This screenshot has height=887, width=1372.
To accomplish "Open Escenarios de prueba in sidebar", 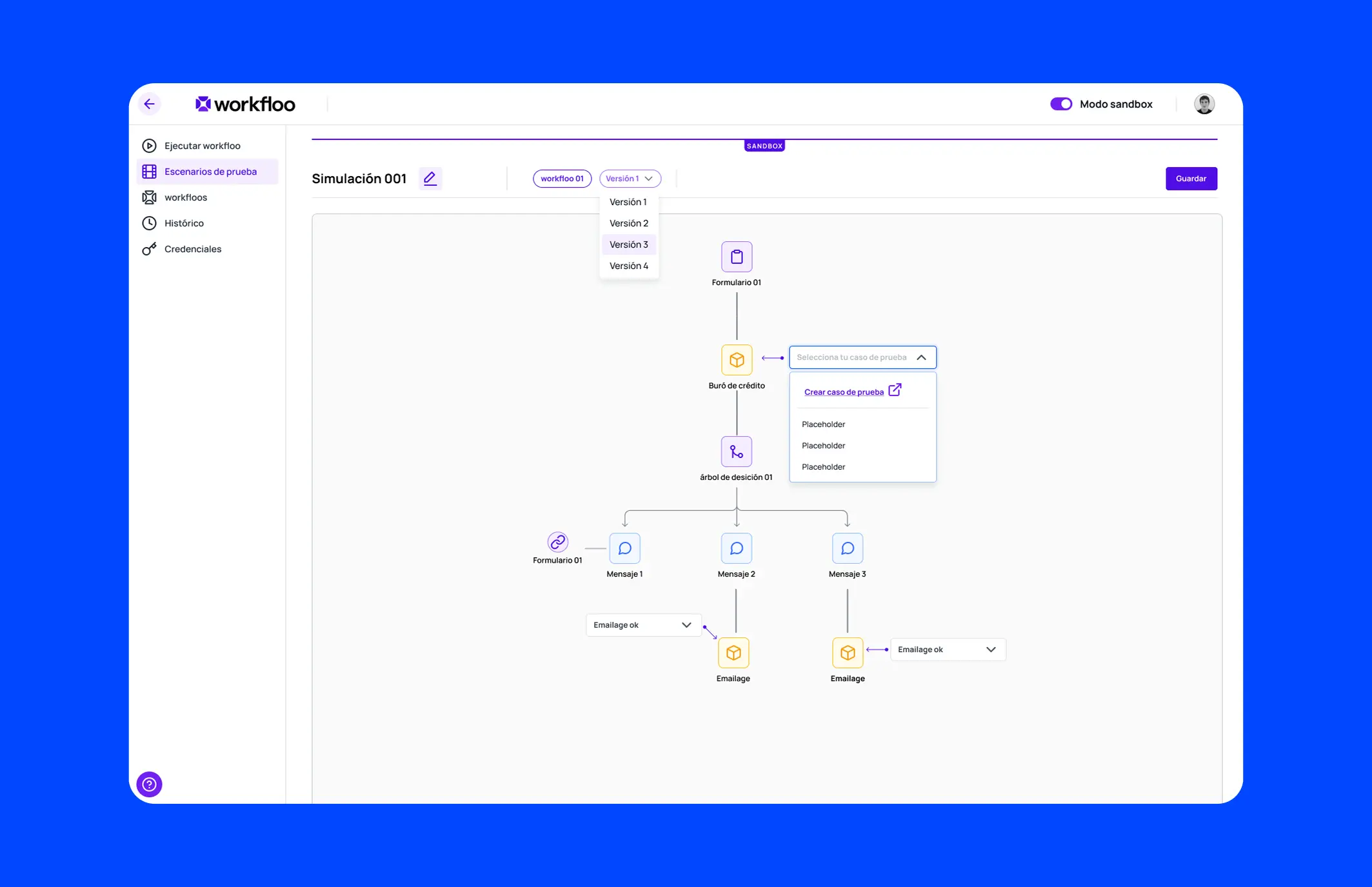I will tap(210, 172).
